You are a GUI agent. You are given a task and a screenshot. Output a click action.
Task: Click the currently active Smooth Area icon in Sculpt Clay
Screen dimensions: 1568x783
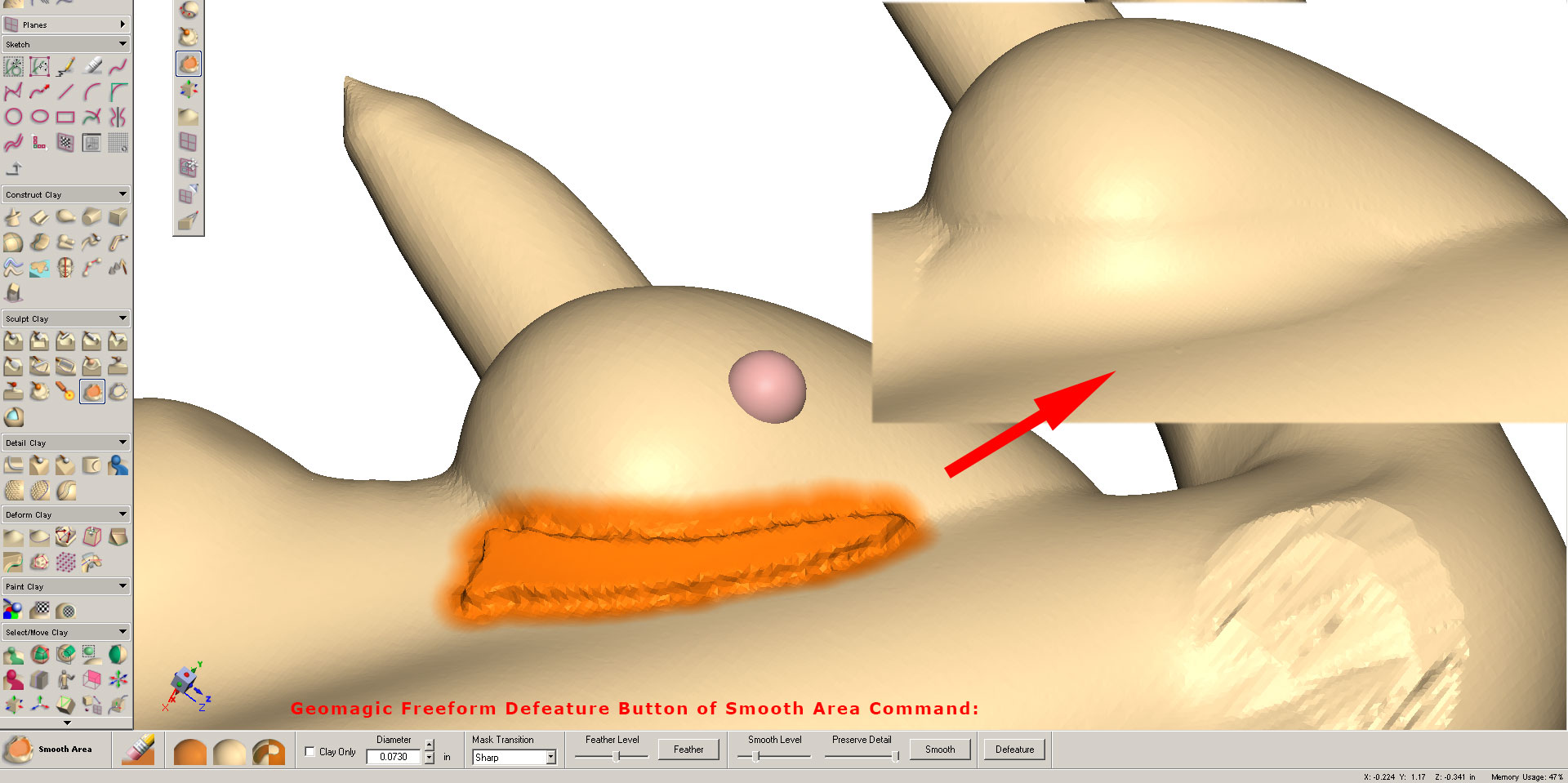tap(92, 392)
